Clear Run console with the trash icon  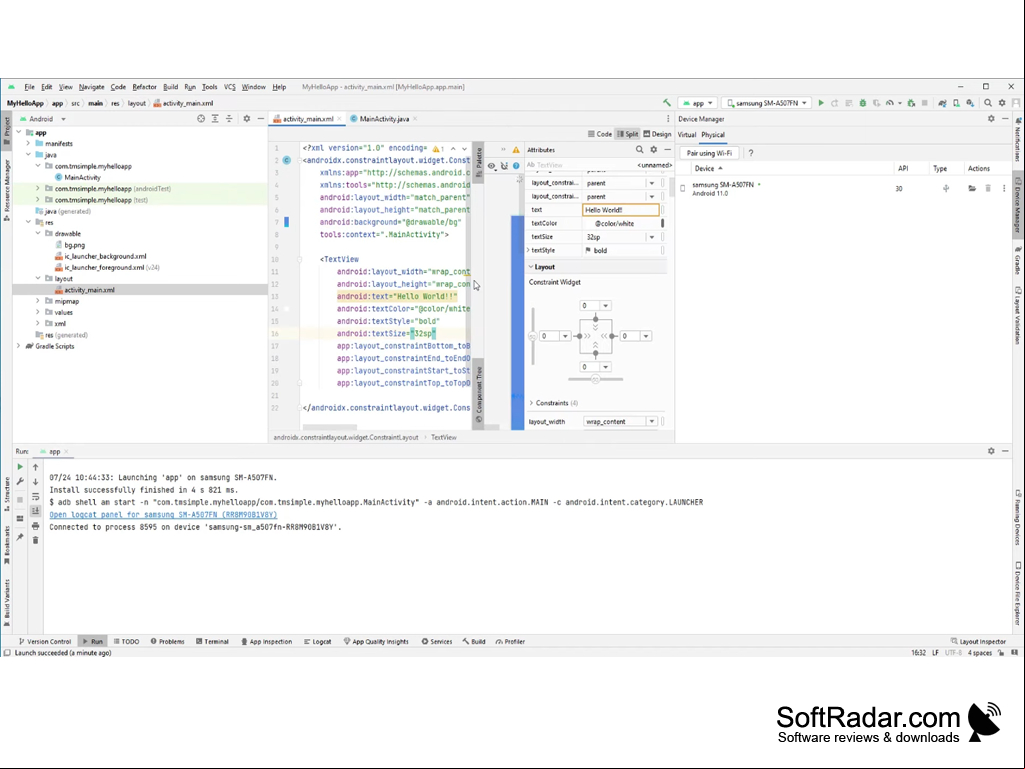35,540
